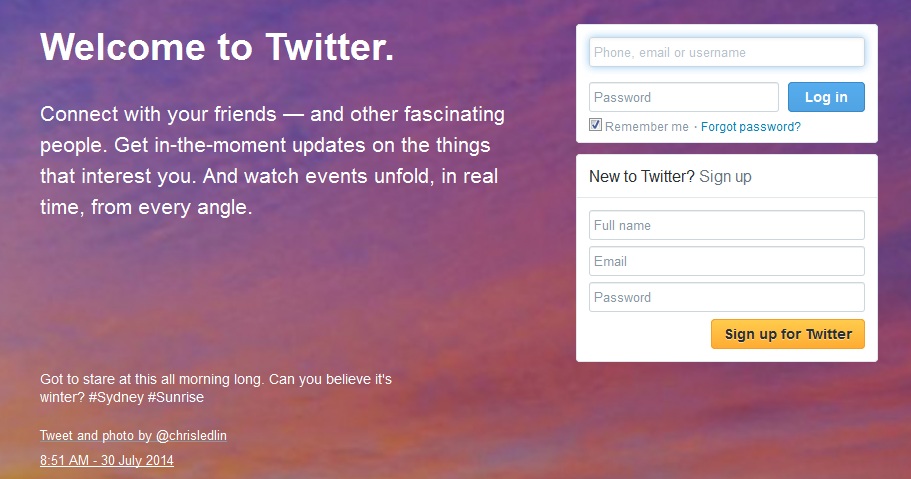Click into the Email signup field
This screenshot has width=911, height=479.
pyautogui.click(x=726, y=261)
